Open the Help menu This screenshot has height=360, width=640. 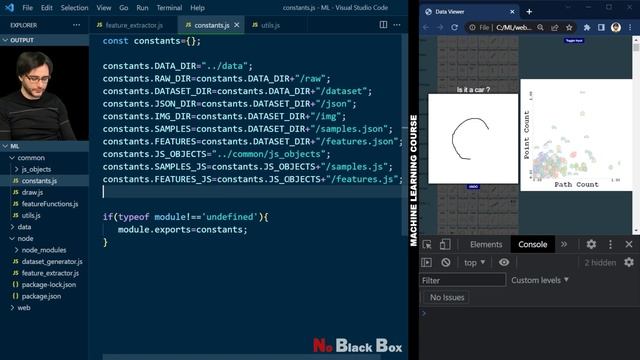pyautogui.click(x=197, y=8)
